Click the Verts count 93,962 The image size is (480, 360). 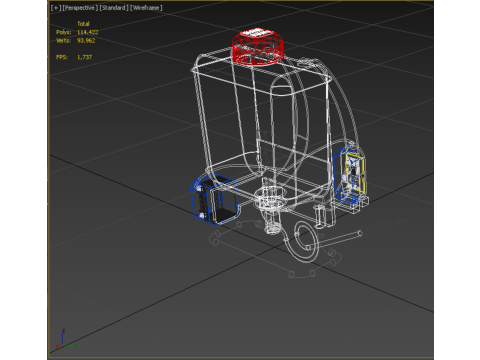click(x=86, y=40)
